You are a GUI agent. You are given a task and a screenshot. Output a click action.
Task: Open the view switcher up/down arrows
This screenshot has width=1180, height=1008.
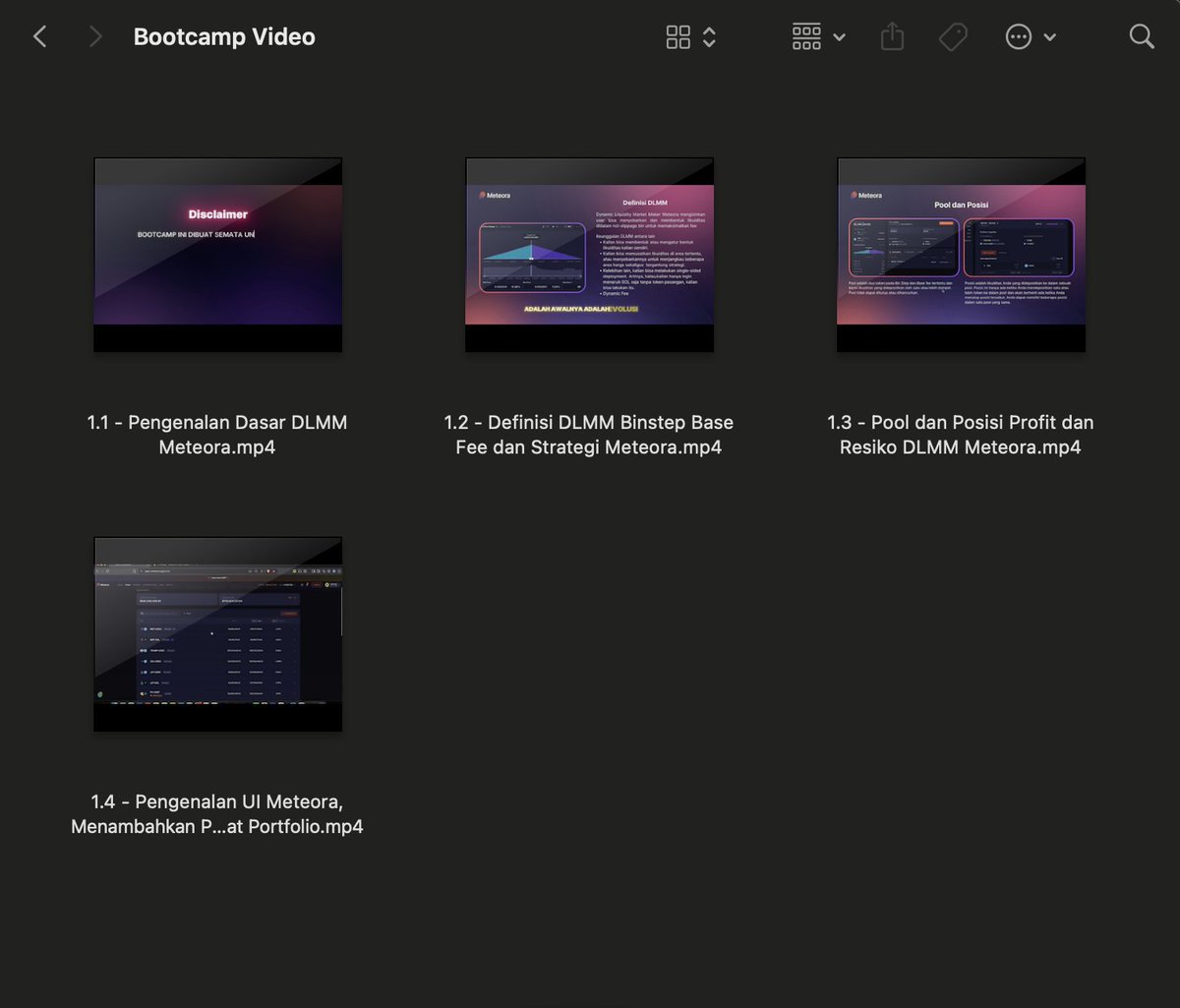tap(709, 37)
